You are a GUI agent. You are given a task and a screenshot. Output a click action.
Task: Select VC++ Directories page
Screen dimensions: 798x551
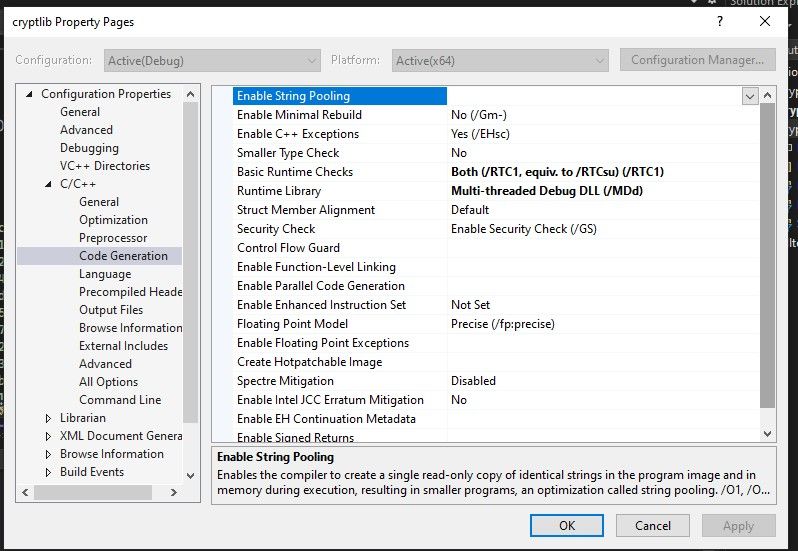105,166
